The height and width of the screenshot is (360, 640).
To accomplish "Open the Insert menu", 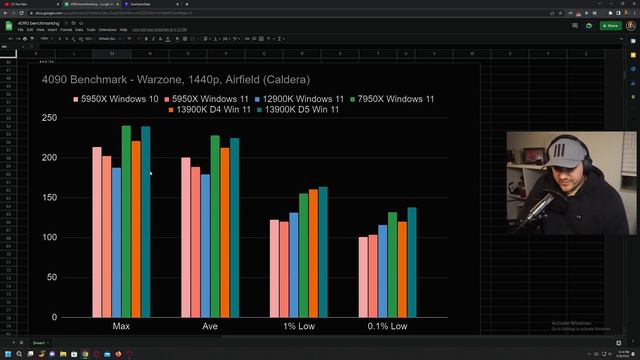I will coord(52,30).
